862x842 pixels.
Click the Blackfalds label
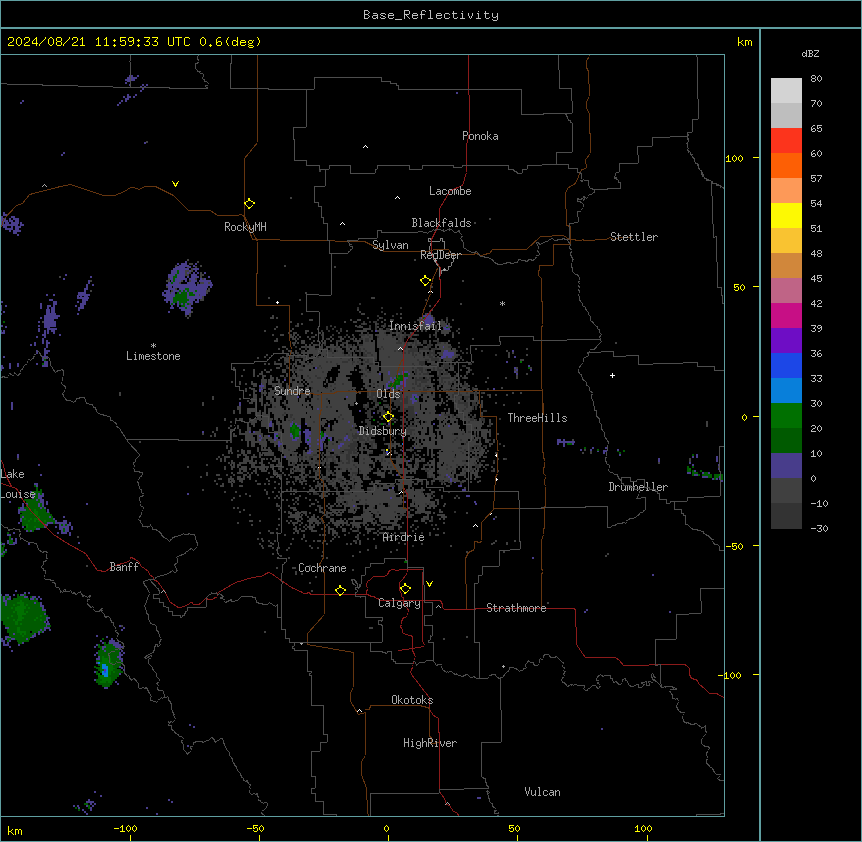pyautogui.click(x=441, y=223)
